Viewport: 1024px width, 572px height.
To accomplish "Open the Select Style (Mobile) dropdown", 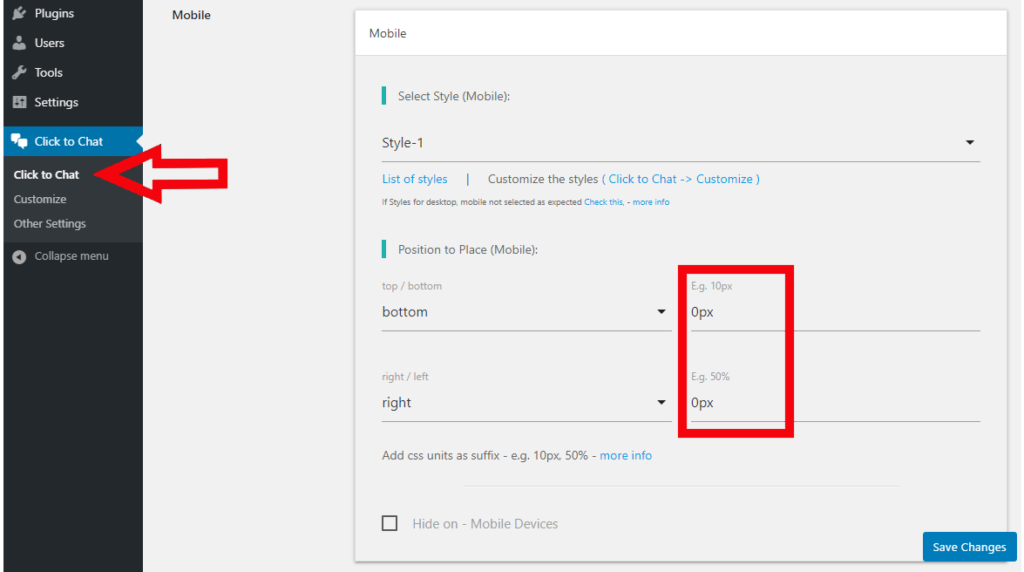I will pos(680,143).
